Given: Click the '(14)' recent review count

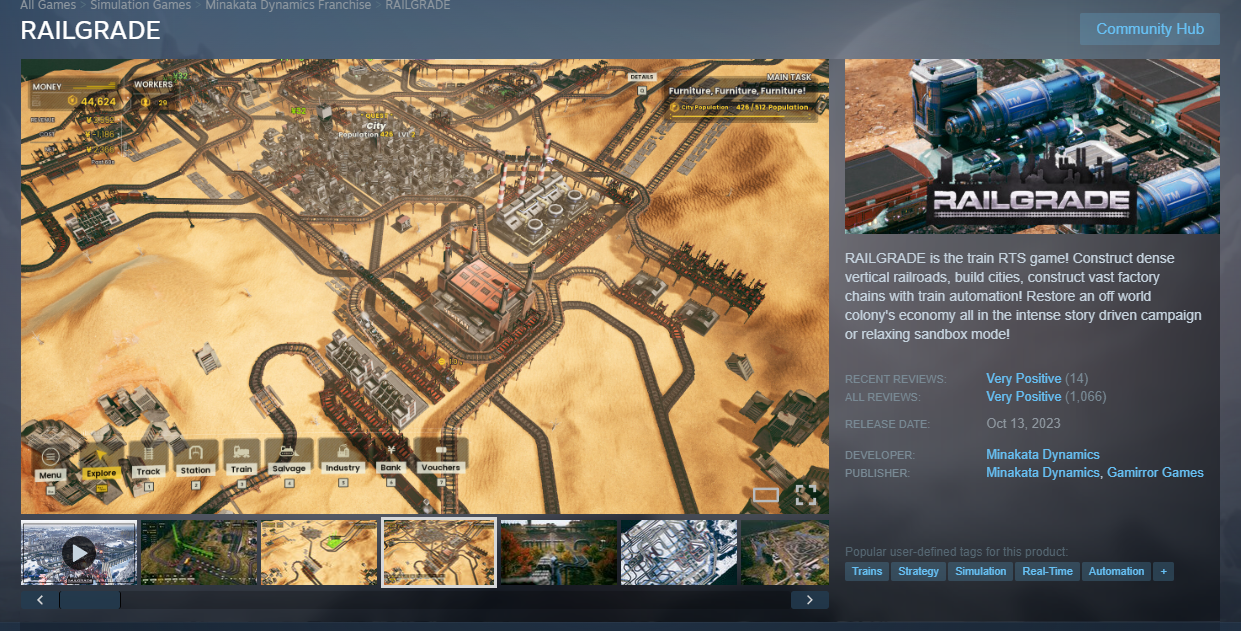Looking at the screenshot, I should click(1077, 378).
